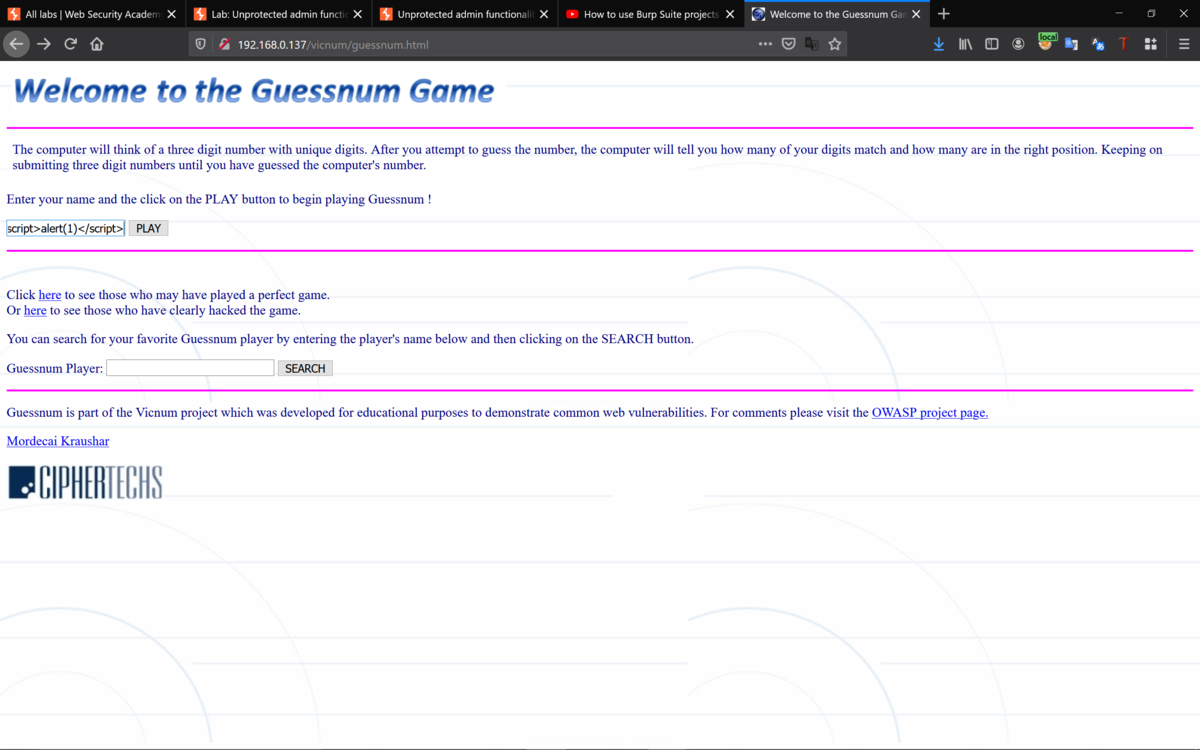The image size is (1200, 750).
Task: Open the extension with the 'local' badge
Action: pyautogui.click(x=1045, y=43)
